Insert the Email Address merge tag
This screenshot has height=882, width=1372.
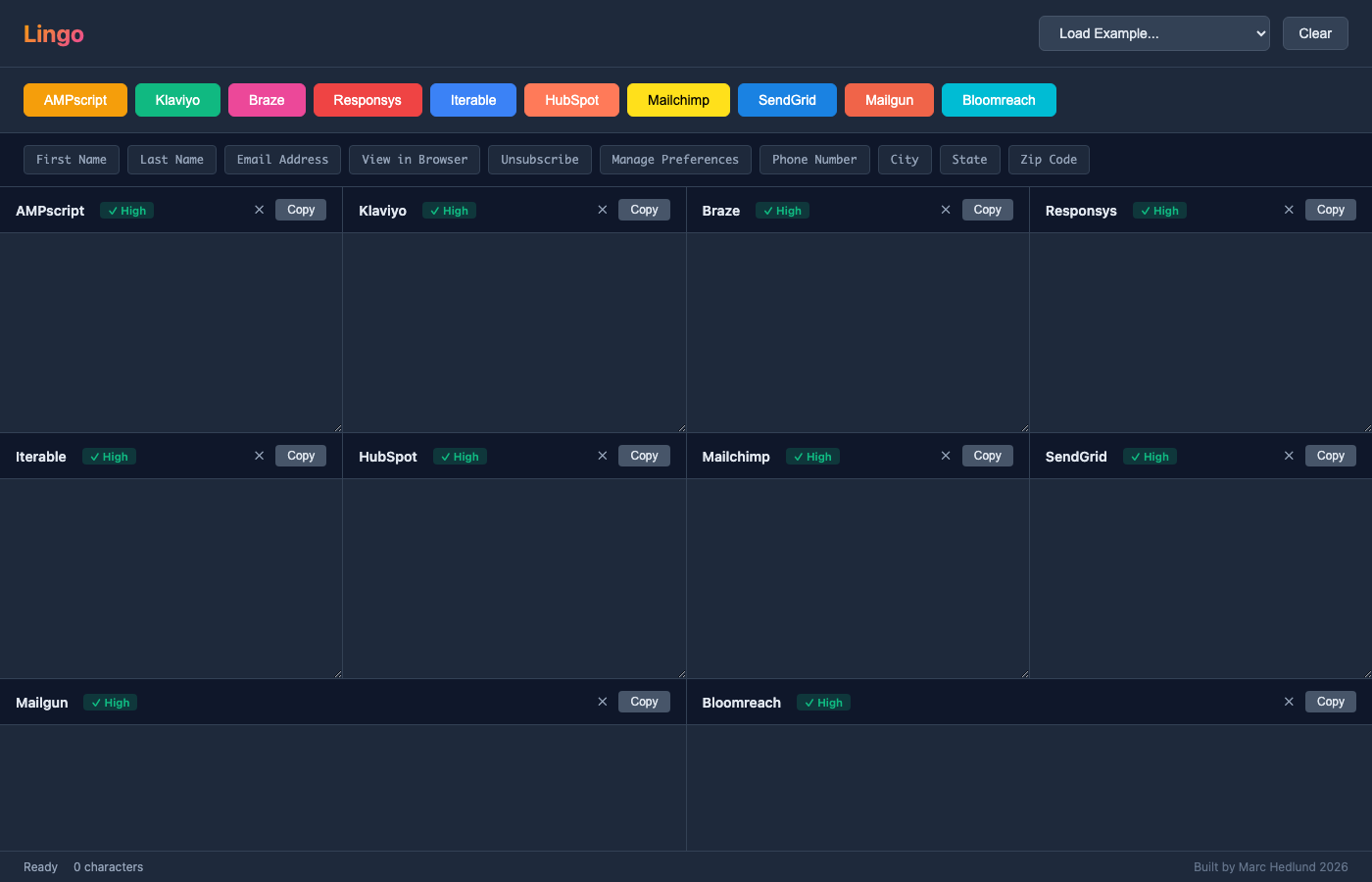point(282,160)
